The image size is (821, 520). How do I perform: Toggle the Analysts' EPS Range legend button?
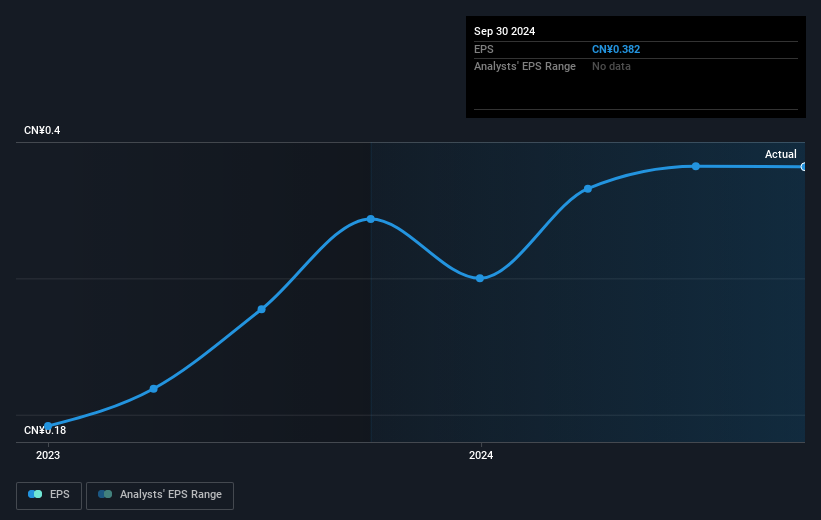160,495
